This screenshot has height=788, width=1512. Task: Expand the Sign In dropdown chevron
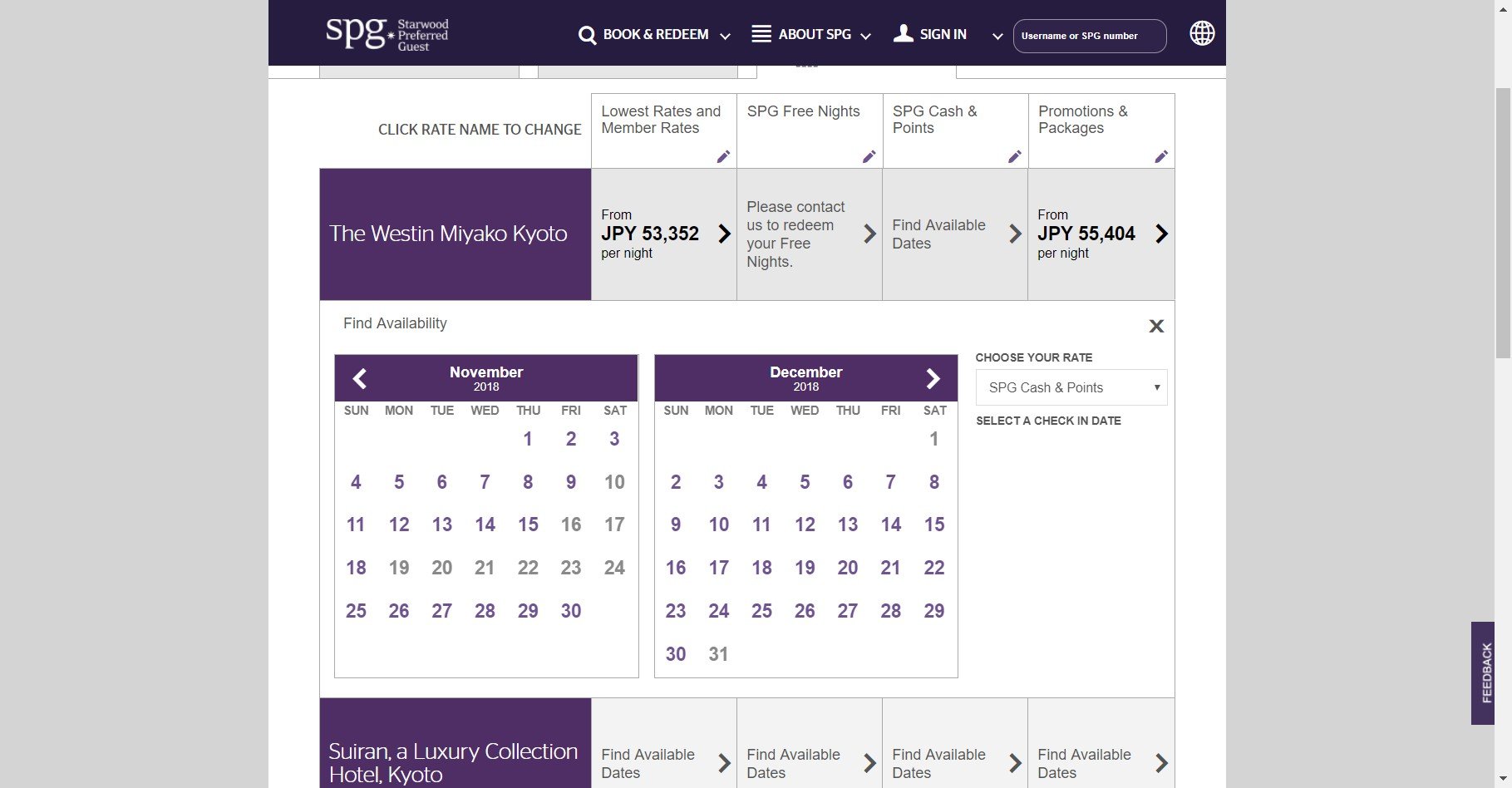point(997,36)
